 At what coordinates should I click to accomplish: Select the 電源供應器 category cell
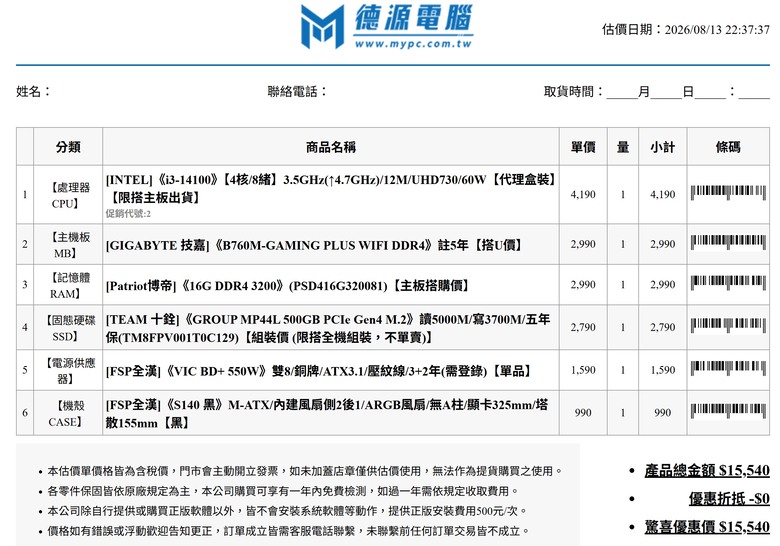[x=68, y=371]
